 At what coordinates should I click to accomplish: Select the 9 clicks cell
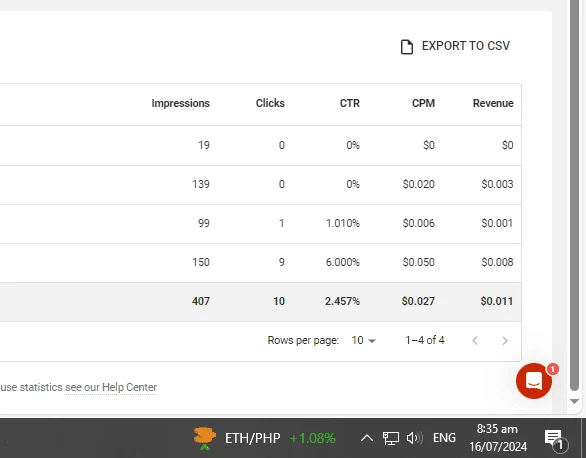[282, 262]
